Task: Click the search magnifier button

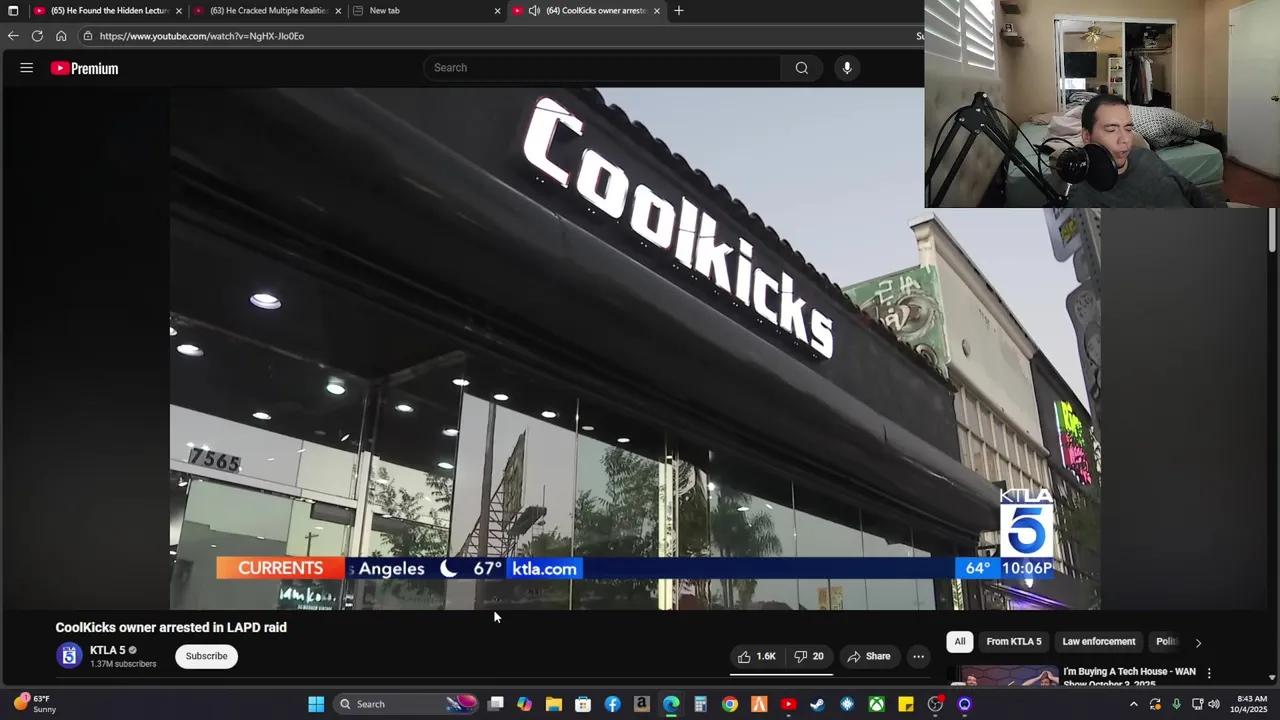Action: tap(801, 68)
